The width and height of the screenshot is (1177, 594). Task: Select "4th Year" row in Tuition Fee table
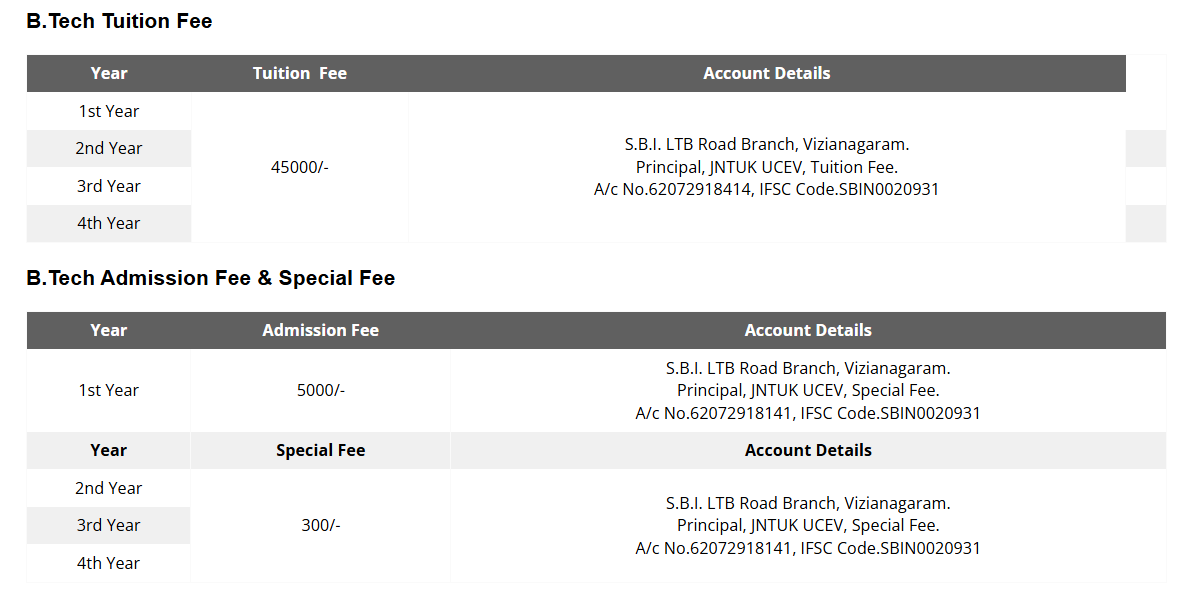(x=109, y=223)
